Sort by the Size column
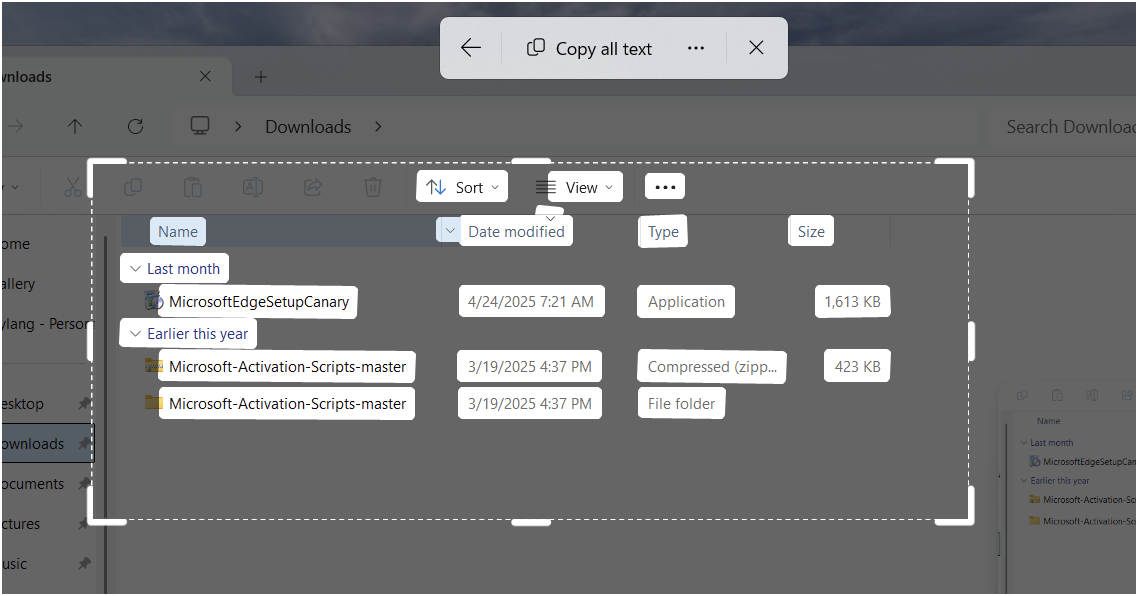Screen dimensions: 1138x596 pos(811,232)
